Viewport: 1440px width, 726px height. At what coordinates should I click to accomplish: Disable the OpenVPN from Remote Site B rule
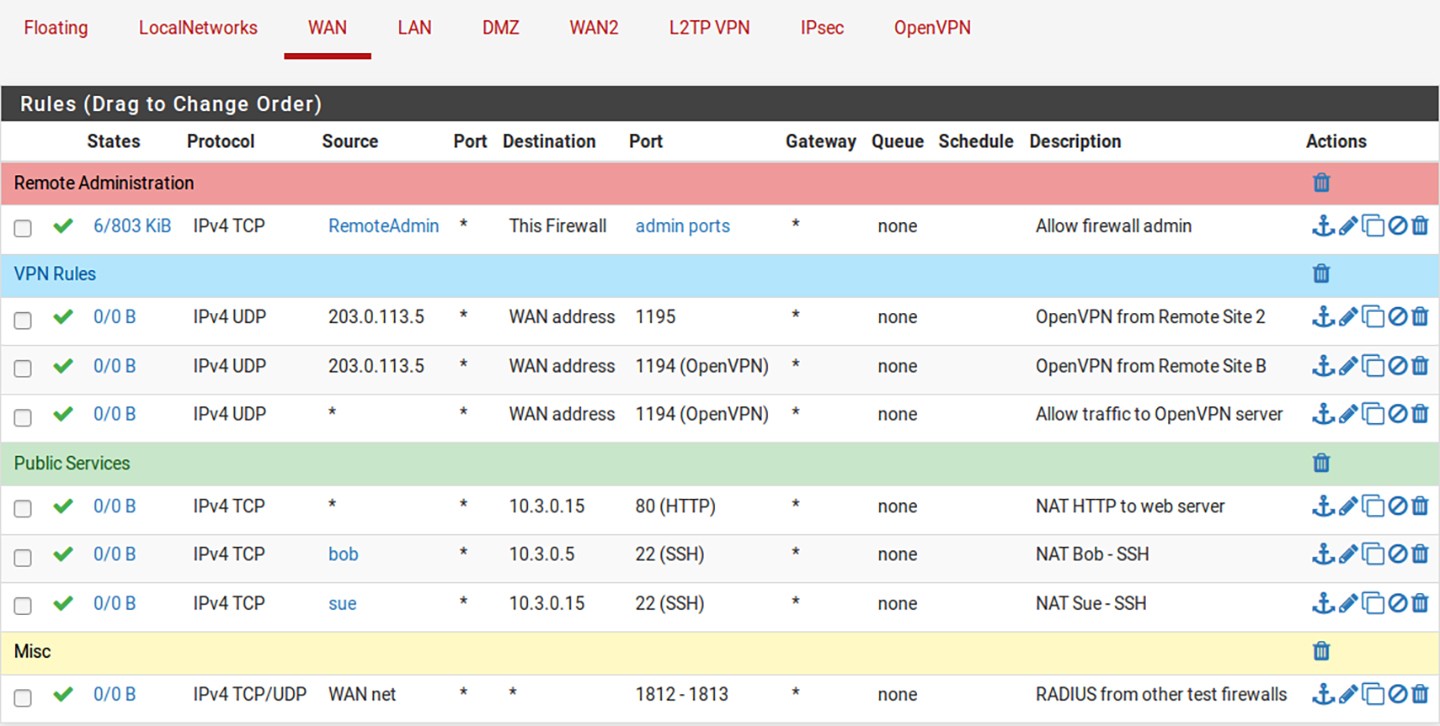point(1397,367)
